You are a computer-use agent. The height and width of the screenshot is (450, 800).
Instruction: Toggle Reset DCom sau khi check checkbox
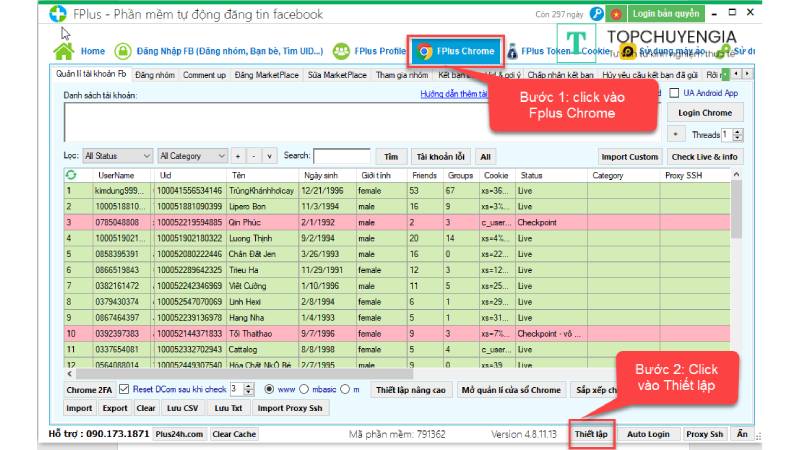tap(124, 389)
